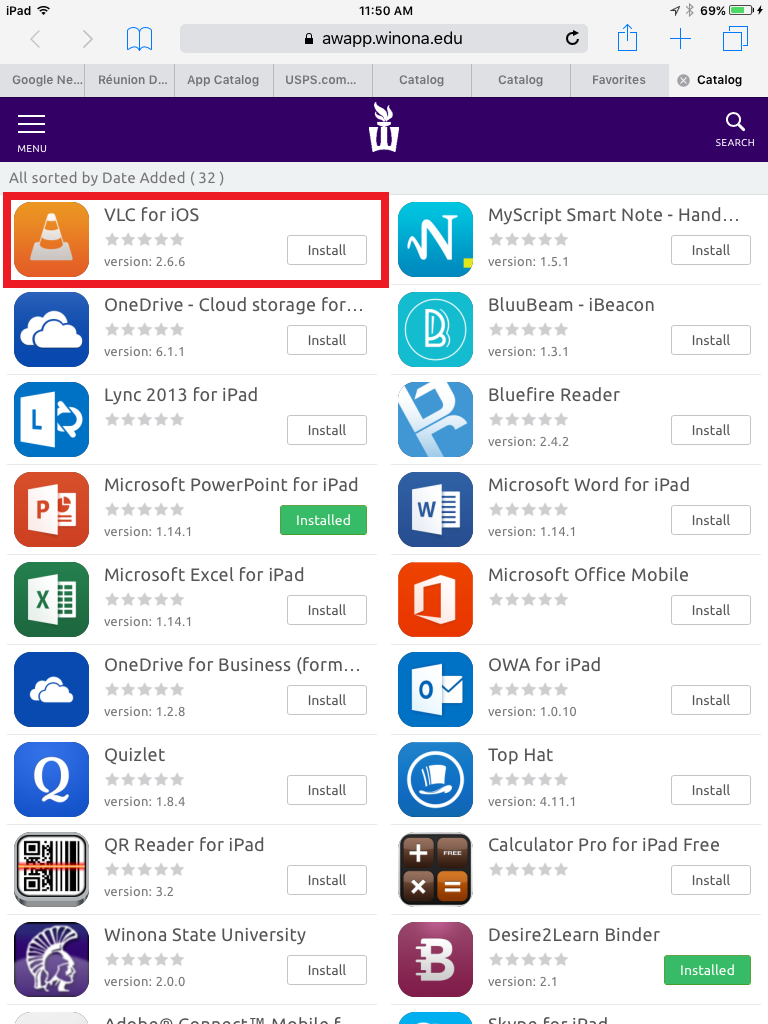Tap the Search magnifier icon

(735, 129)
